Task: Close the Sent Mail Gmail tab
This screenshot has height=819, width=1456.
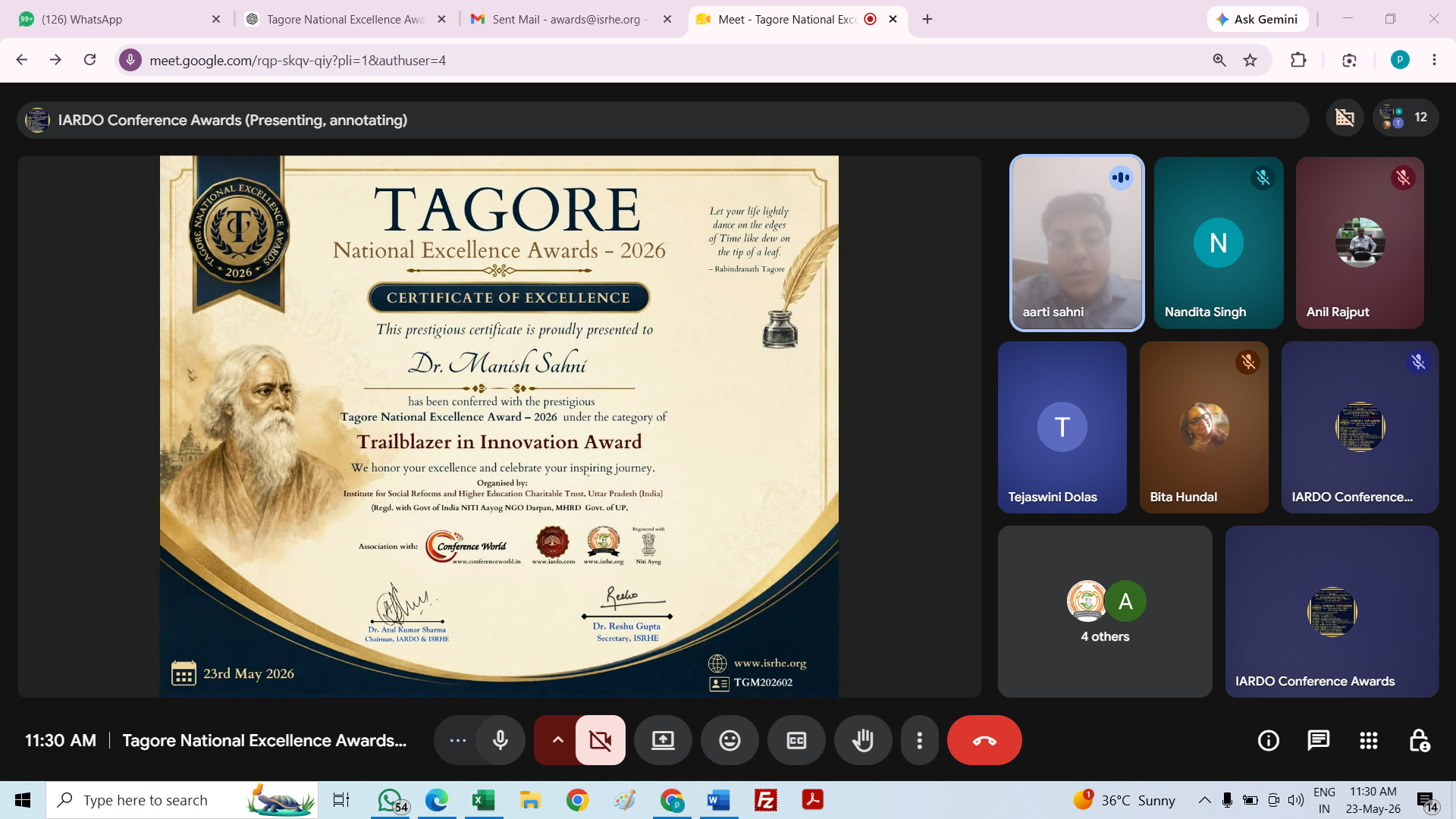Action: (x=667, y=19)
